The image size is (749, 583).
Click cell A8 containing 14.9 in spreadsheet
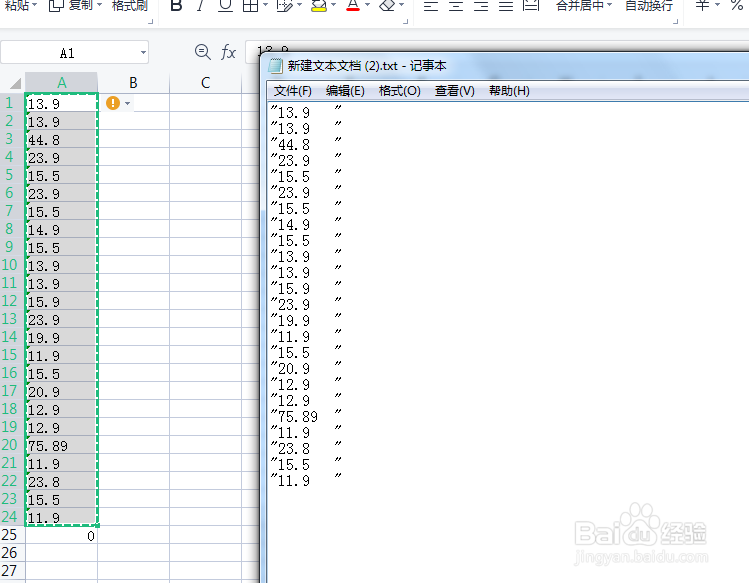tap(61, 229)
